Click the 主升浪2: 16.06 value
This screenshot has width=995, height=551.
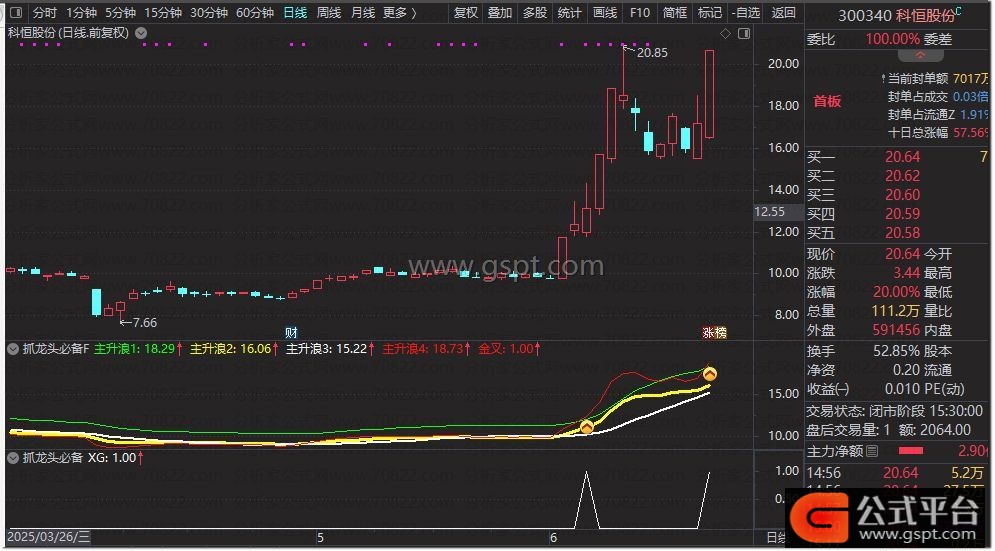point(234,349)
